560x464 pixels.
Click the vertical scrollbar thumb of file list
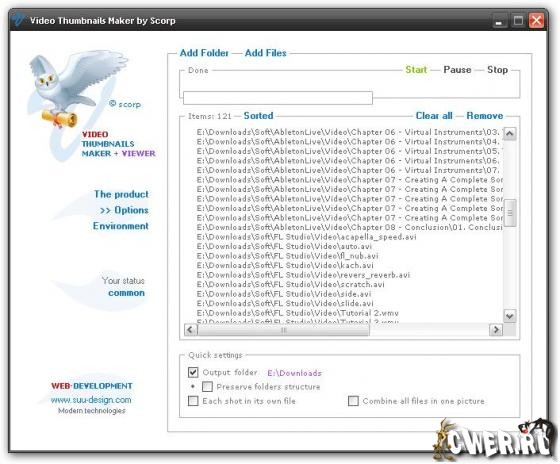point(510,213)
